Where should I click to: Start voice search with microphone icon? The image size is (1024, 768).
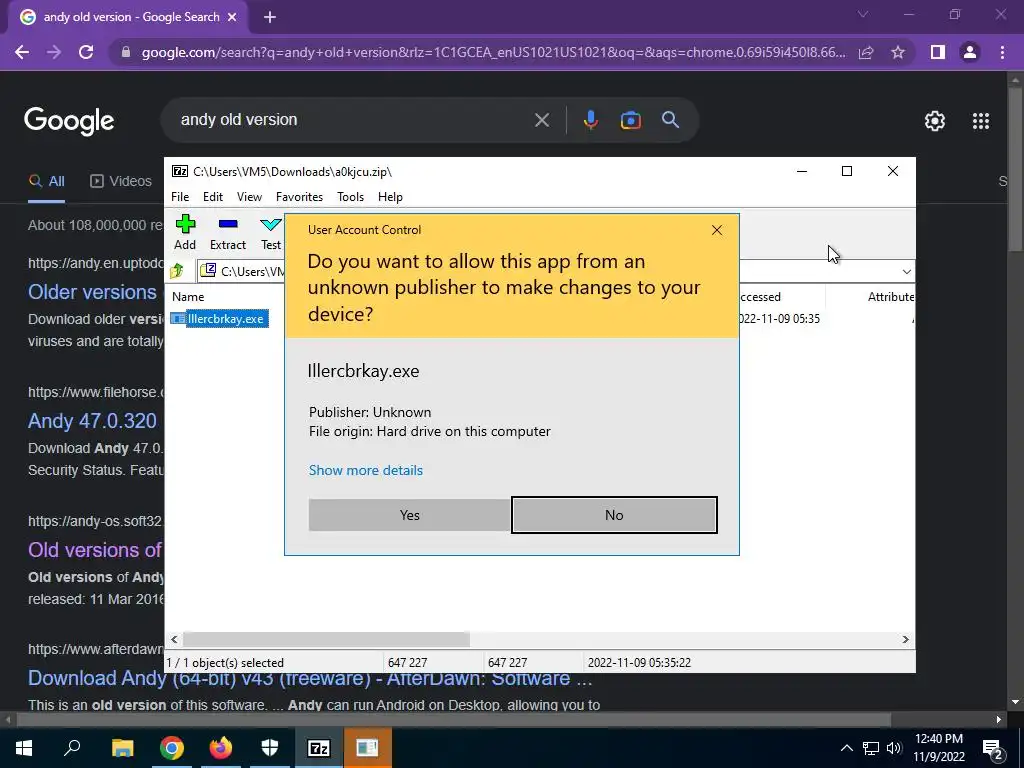pyautogui.click(x=590, y=120)
